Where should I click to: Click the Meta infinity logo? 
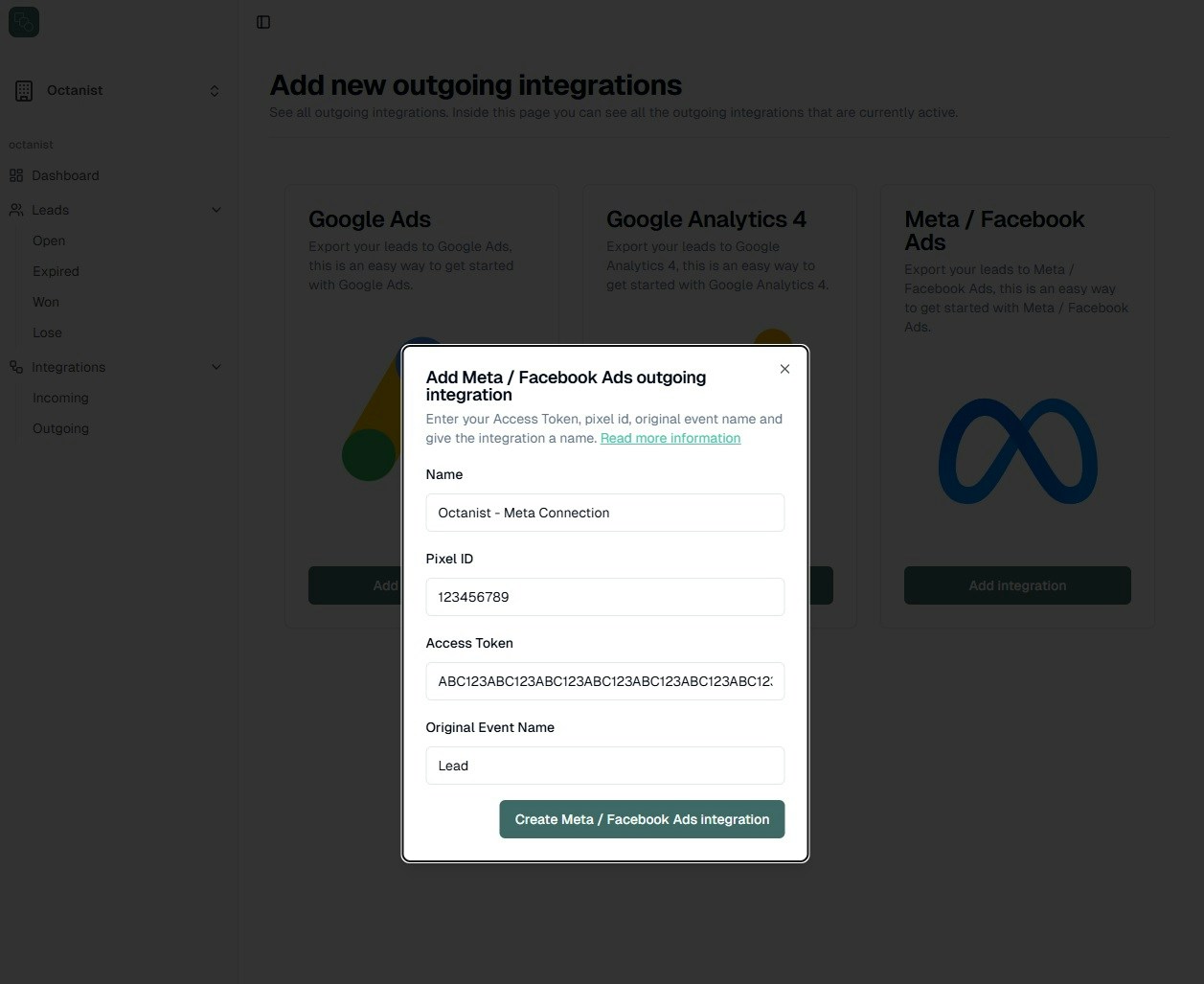click(x=1018, y=451)
